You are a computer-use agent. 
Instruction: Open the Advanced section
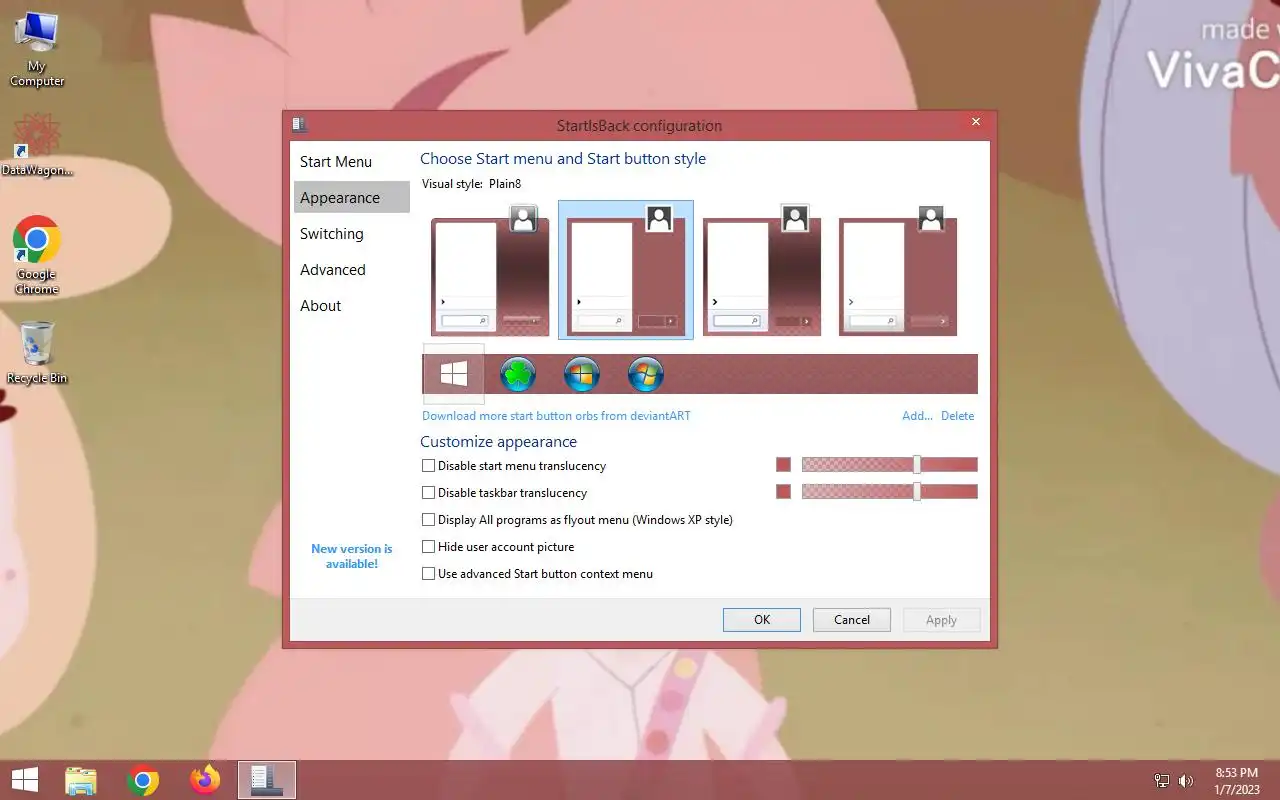coord(352,270)
